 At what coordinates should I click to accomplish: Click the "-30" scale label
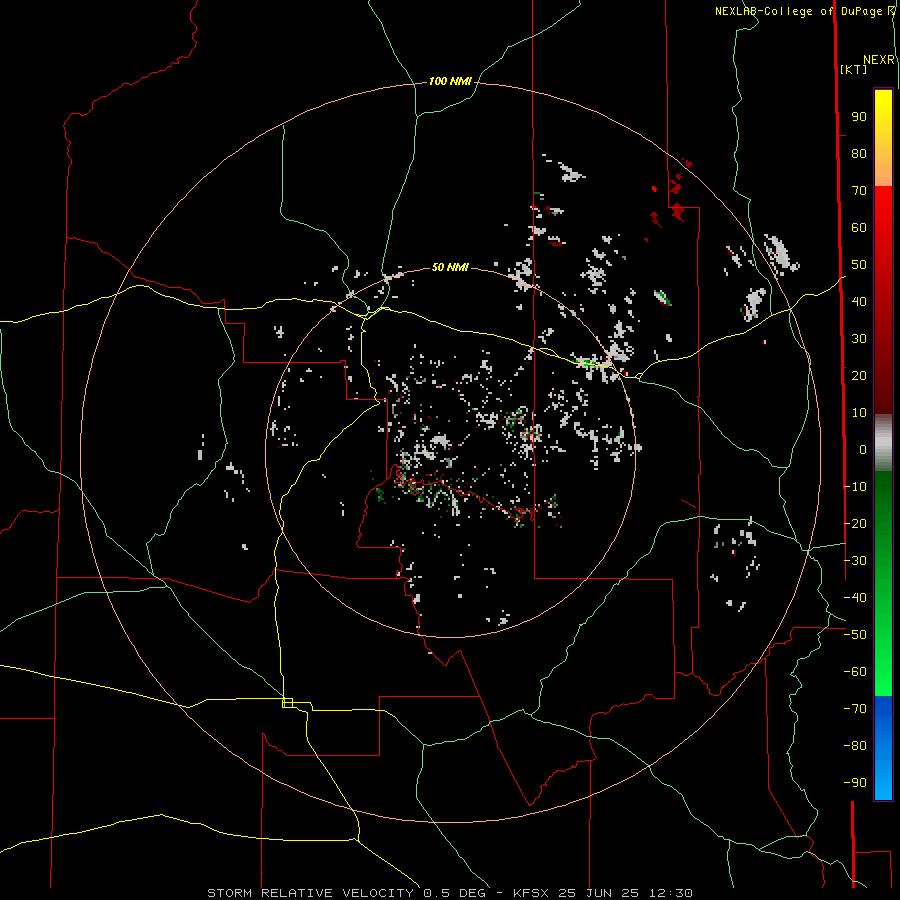click(x=855, y=560)
